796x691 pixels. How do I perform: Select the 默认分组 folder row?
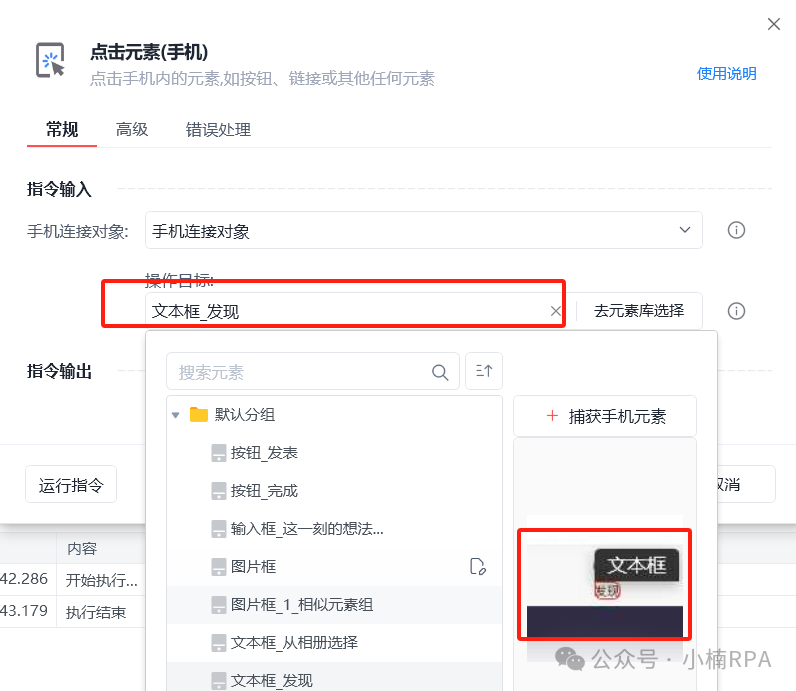coord(334,415)
